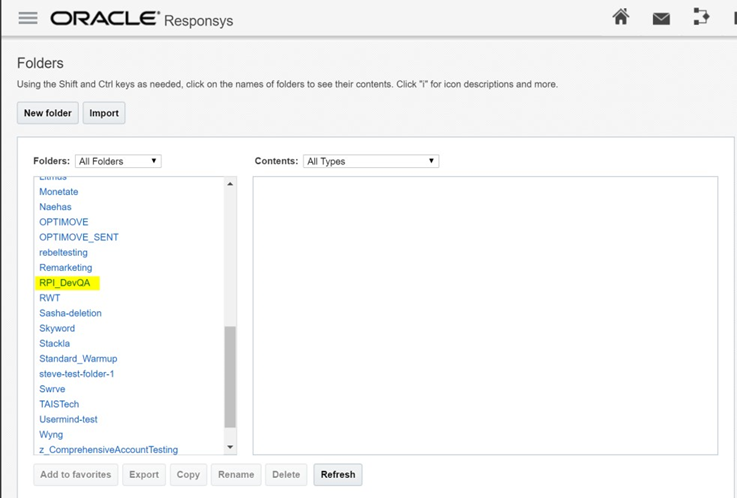Open the OPTIMOVE_SENT folder
Screen dimensions: 737x498
[x=78, y=237]
